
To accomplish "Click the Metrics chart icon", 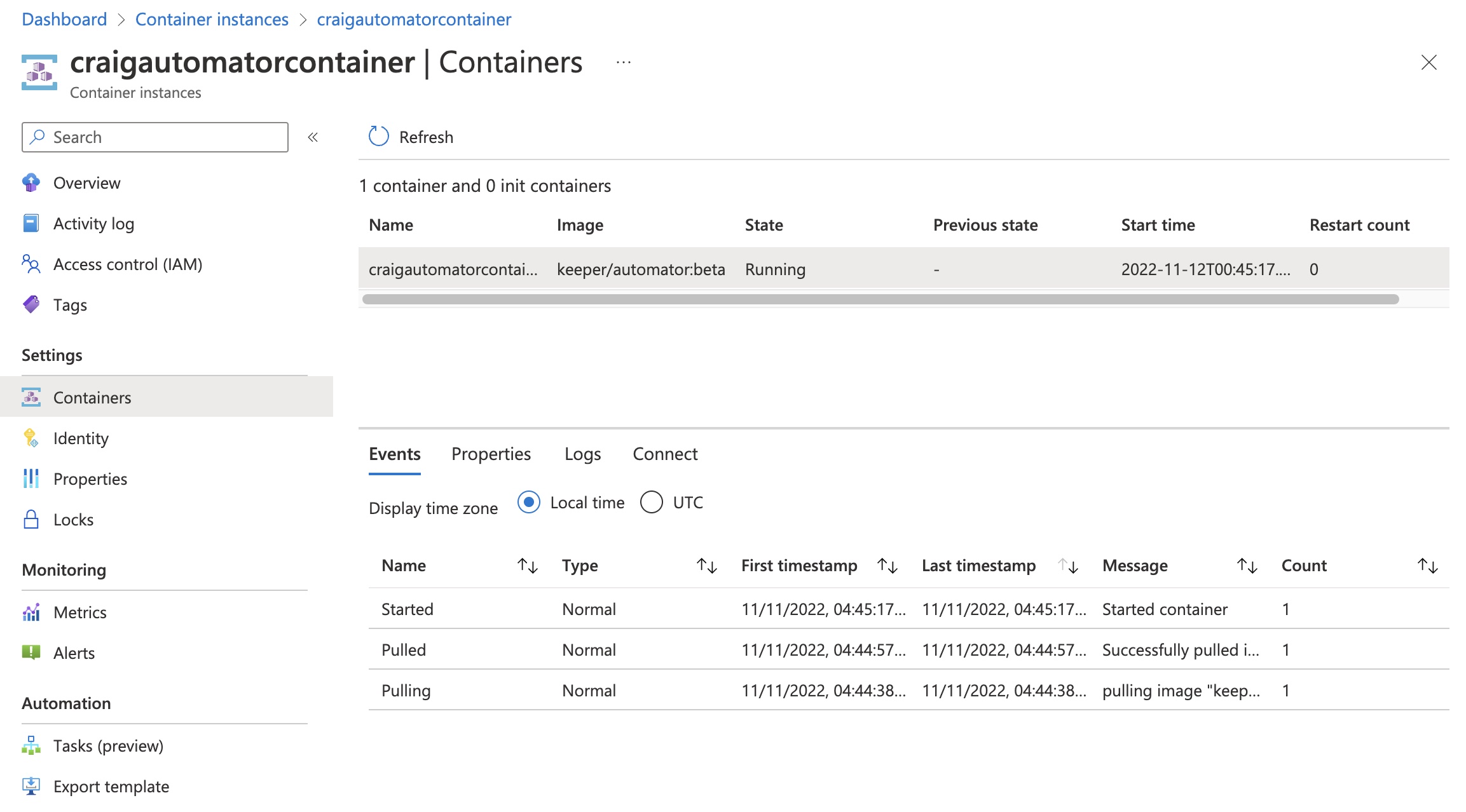I will point(31,612).
